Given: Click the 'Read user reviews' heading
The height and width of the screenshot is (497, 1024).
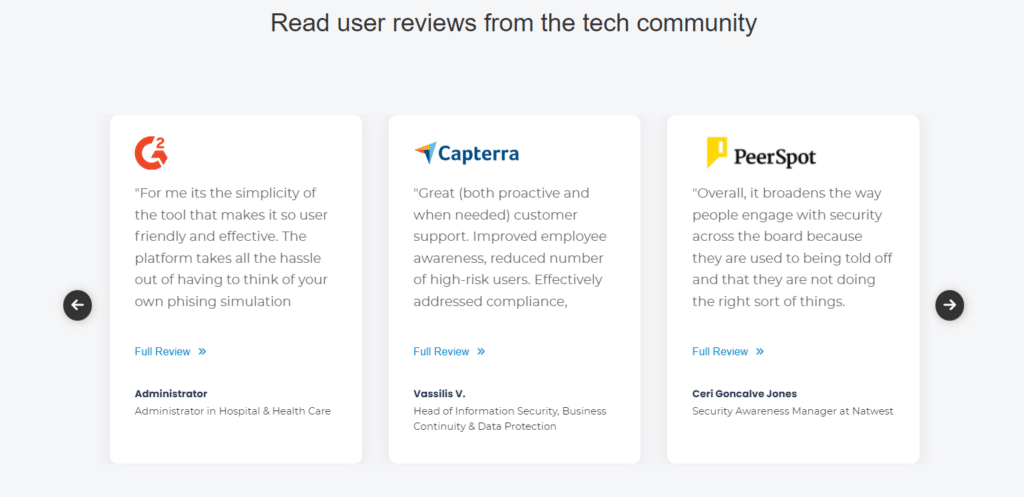Looking at the screenshot, I should click(x=513, y=23).
